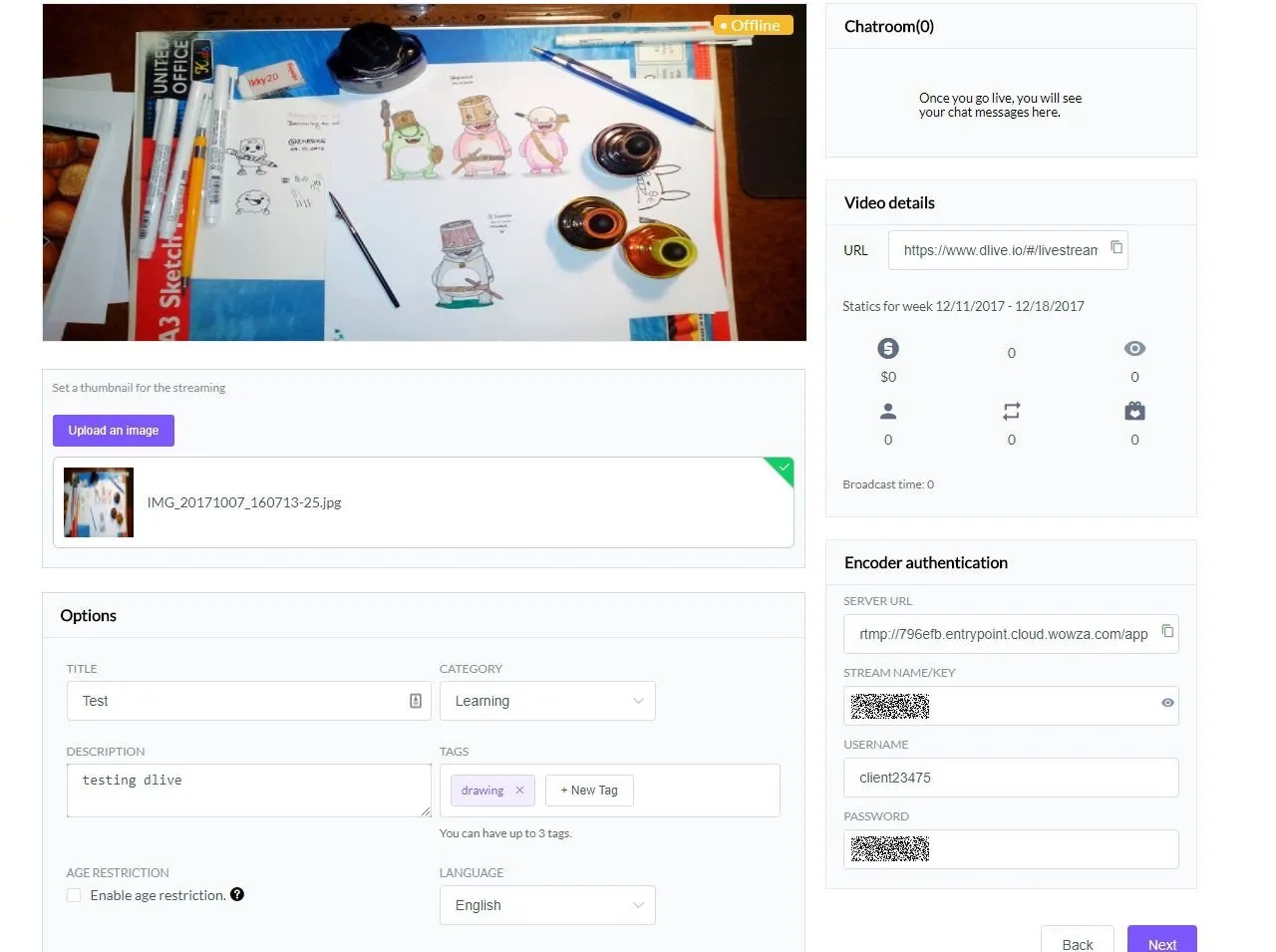Click the views eye icon in statistics
The height and width of the screenshot is (952, 1276).
1134,348
